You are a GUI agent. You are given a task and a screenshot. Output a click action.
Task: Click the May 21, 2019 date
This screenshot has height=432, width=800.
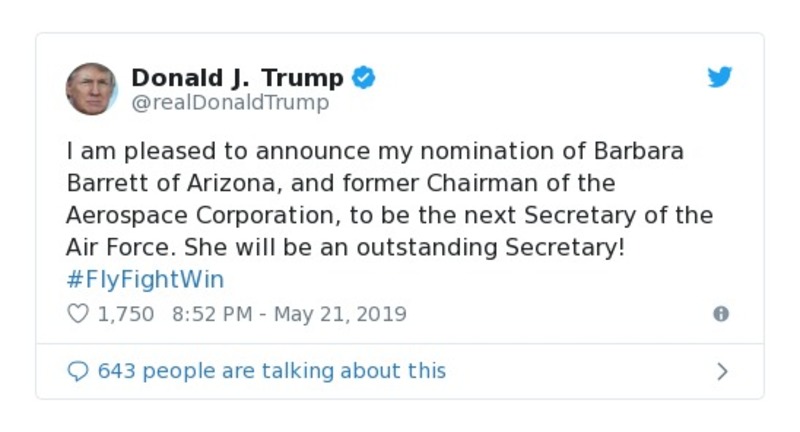(x=340, y=314)
